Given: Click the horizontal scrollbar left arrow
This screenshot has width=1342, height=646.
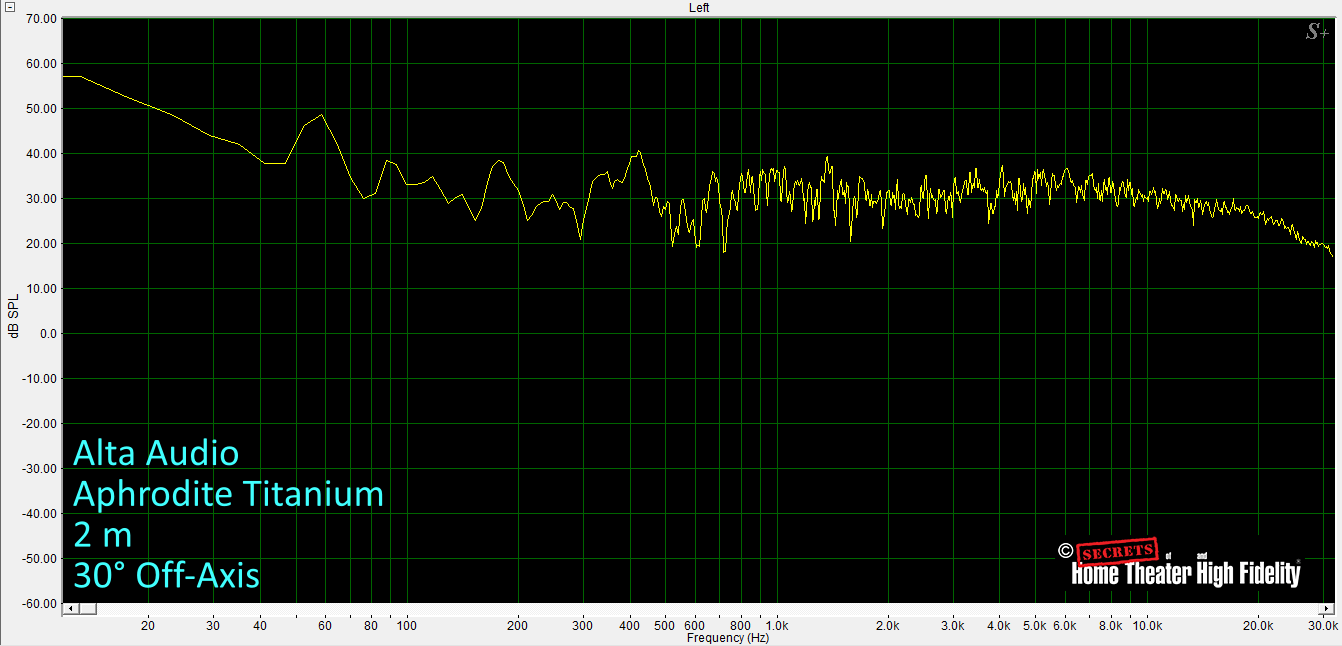Looking at the screenshot, I should click(x=70, y=608).
